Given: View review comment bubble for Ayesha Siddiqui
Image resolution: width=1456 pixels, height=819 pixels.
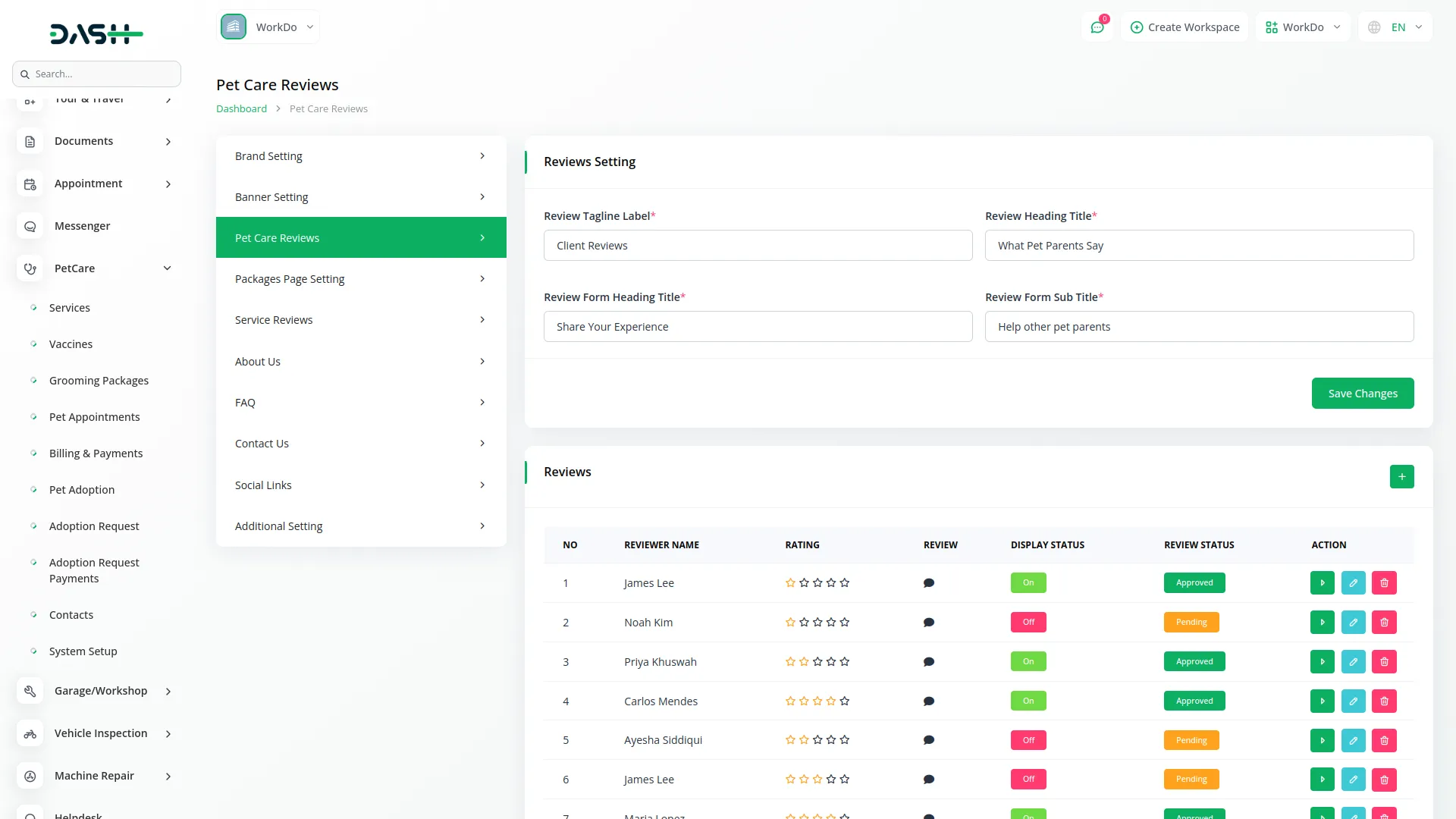Looking at the screenshot, I should pyautogui.click(x=928, y=740).
